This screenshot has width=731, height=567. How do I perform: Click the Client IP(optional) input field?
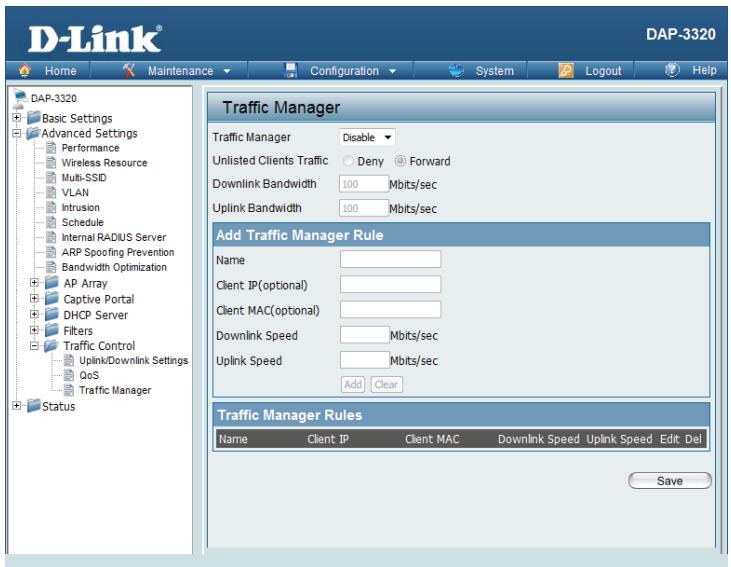(390, 284)
